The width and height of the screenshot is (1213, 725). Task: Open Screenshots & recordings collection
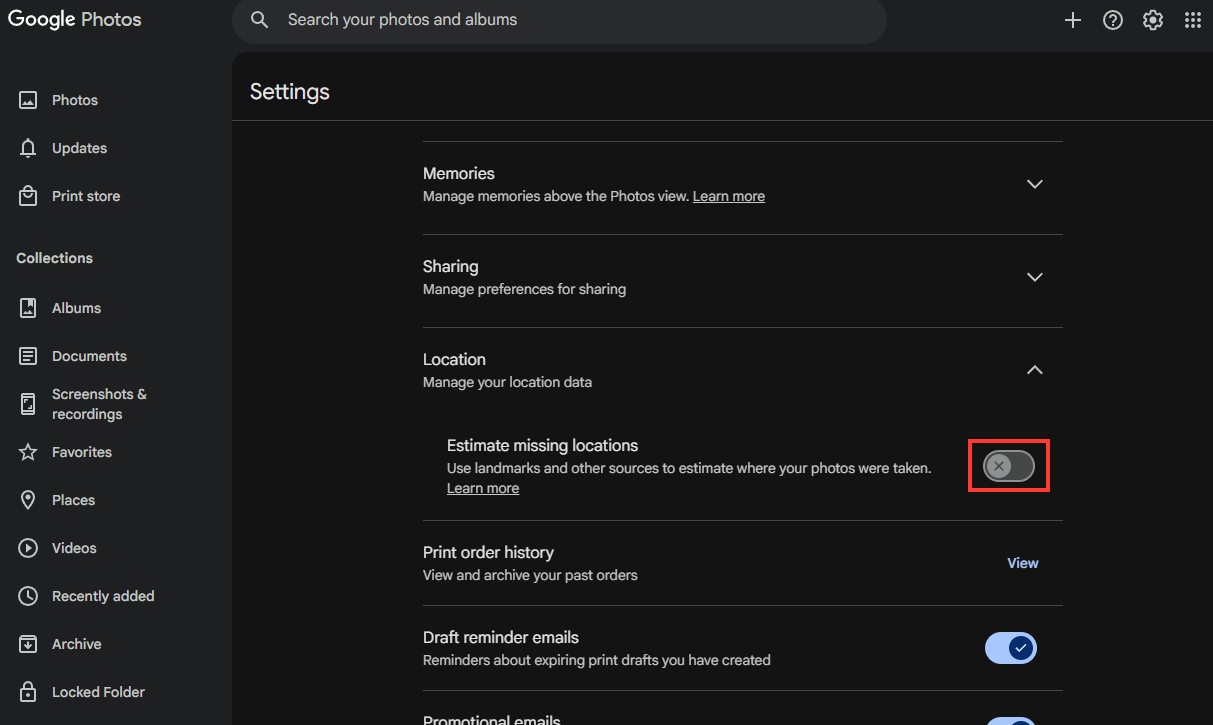pyautogui.click(x=99, y=404)
